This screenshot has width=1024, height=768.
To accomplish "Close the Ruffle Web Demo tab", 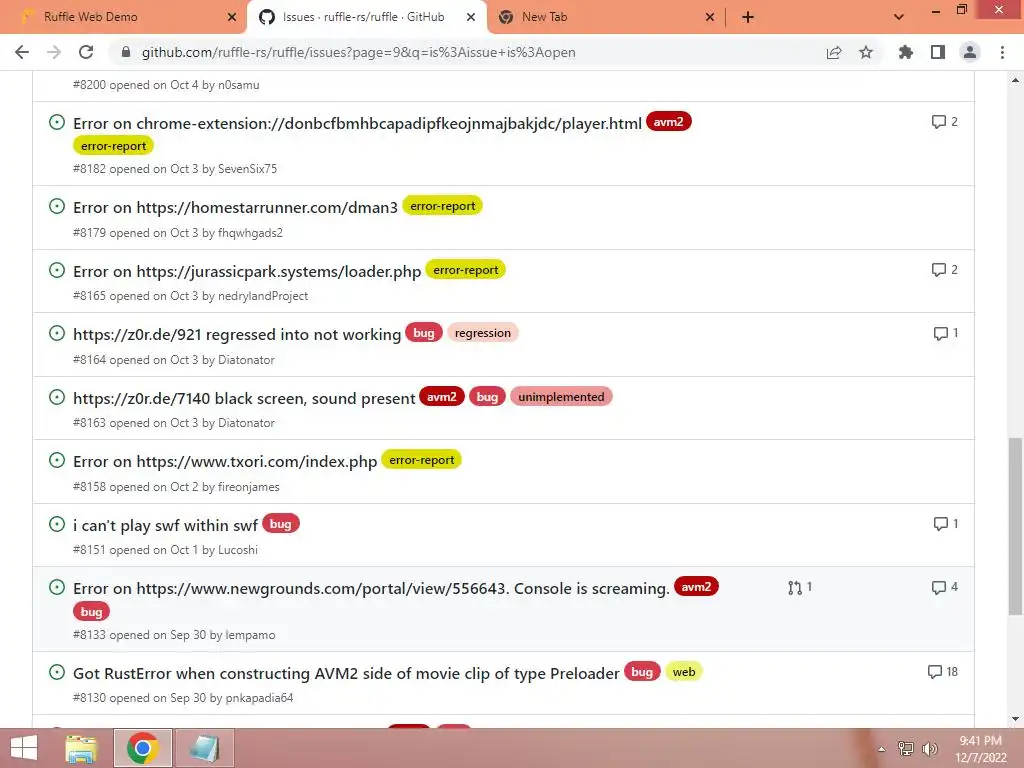I will click(232, 17).
